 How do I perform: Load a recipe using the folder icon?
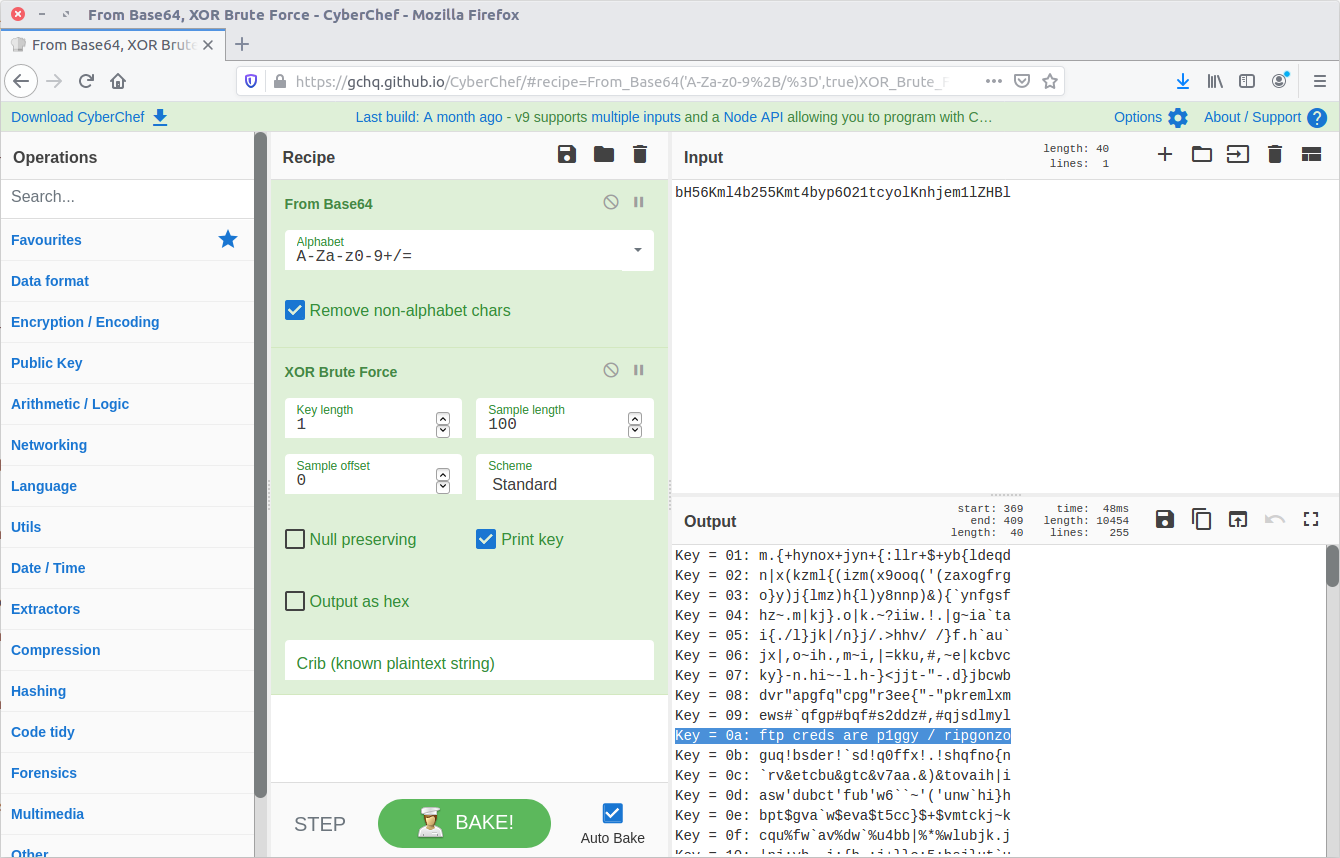pyautogui.click(x=604, y=154)
